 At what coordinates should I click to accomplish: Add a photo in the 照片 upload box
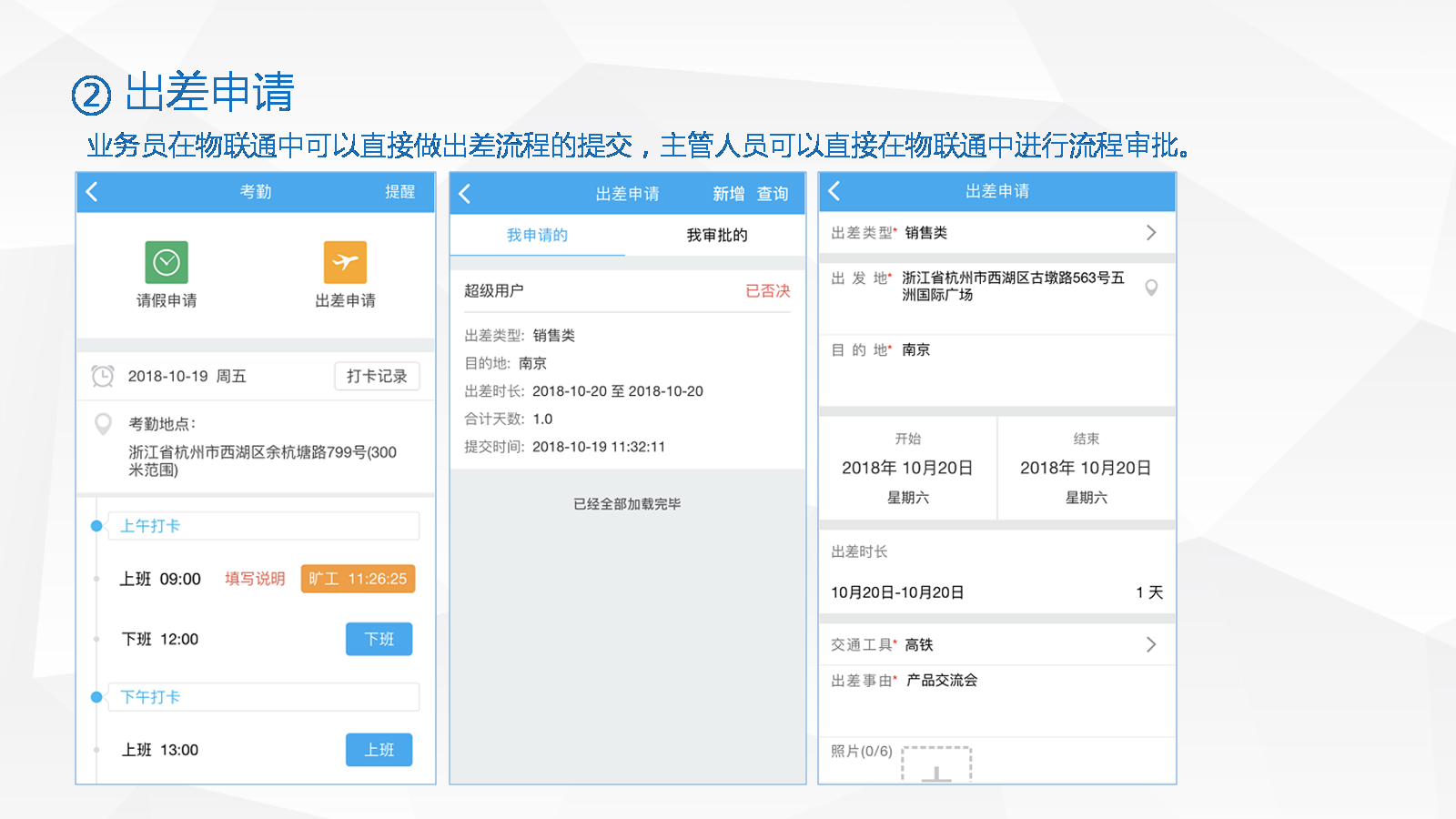pyautogui.click(x=936, y=765)
